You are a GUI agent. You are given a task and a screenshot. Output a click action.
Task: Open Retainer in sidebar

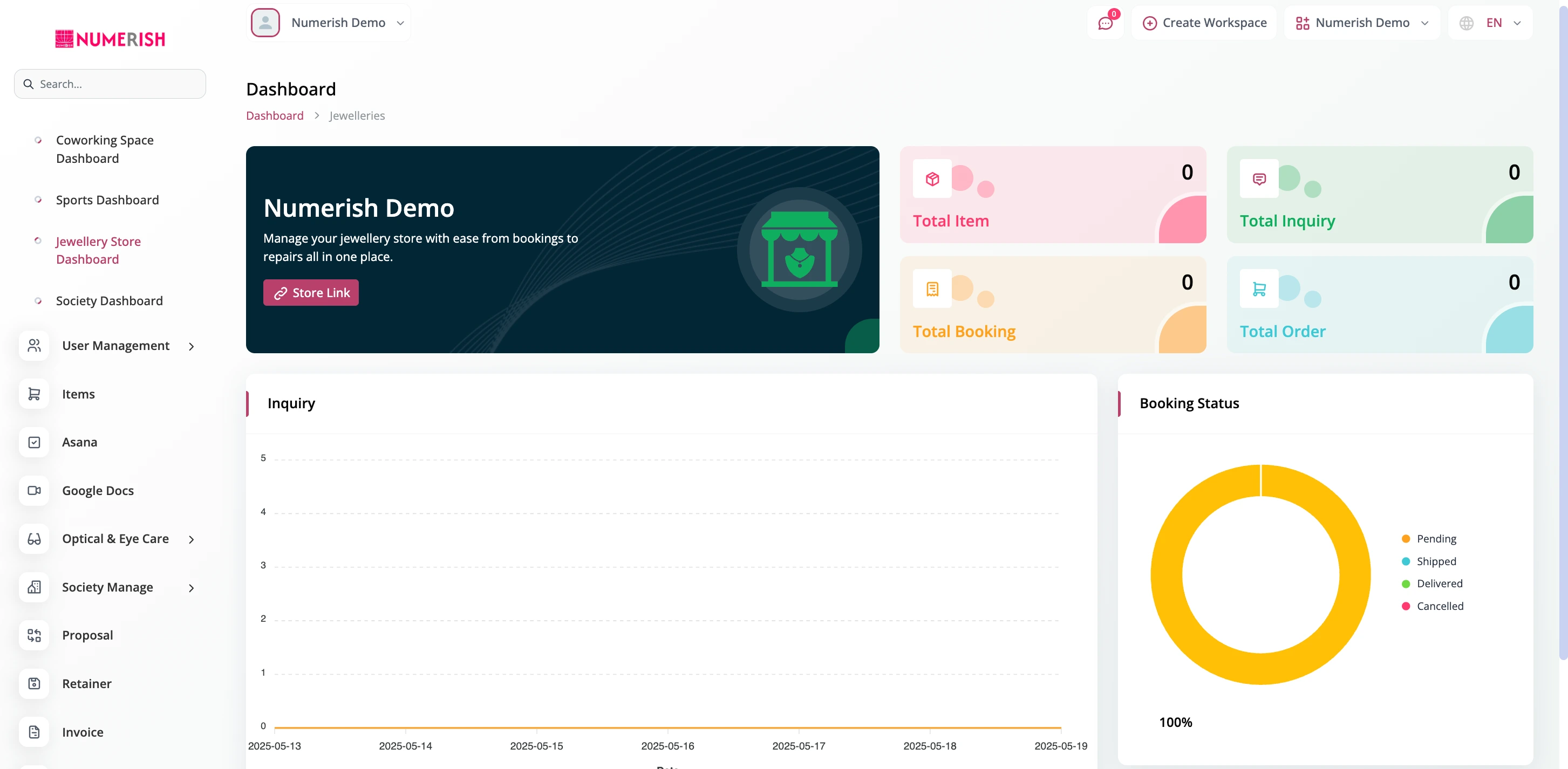[x=86, y=683]
